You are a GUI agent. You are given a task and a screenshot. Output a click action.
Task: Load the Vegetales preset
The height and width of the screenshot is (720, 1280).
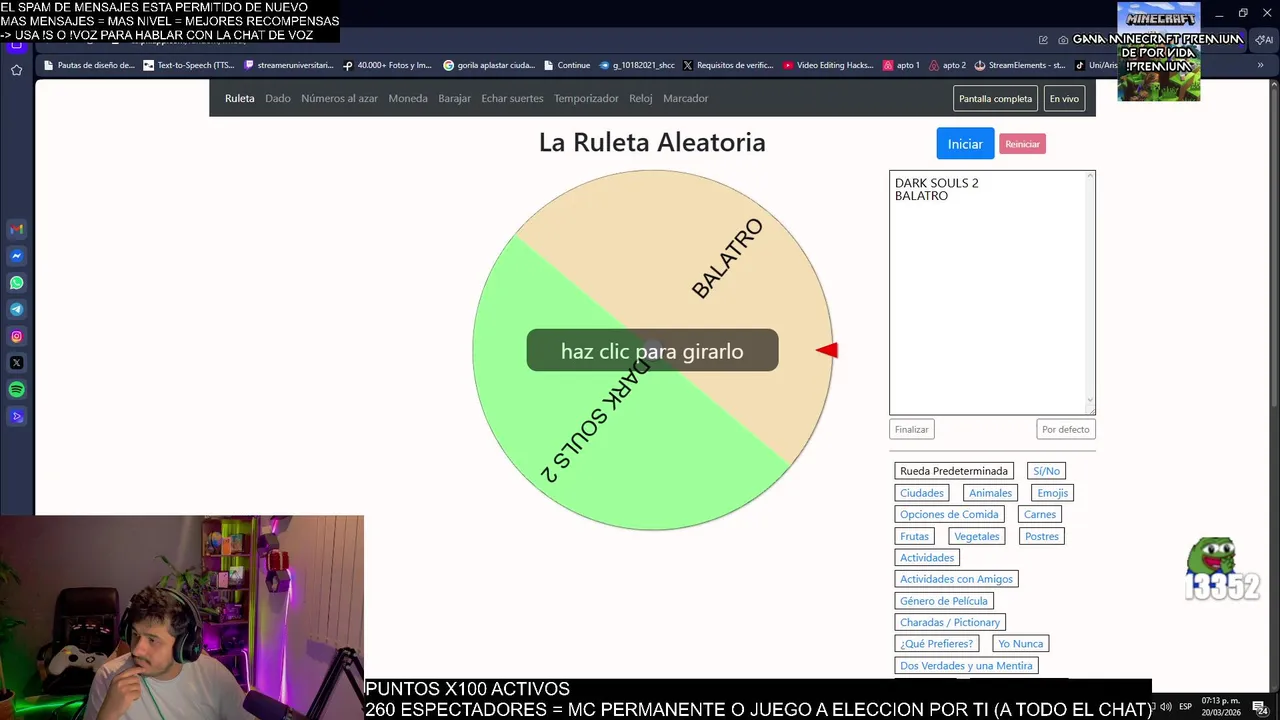point(977,536)
